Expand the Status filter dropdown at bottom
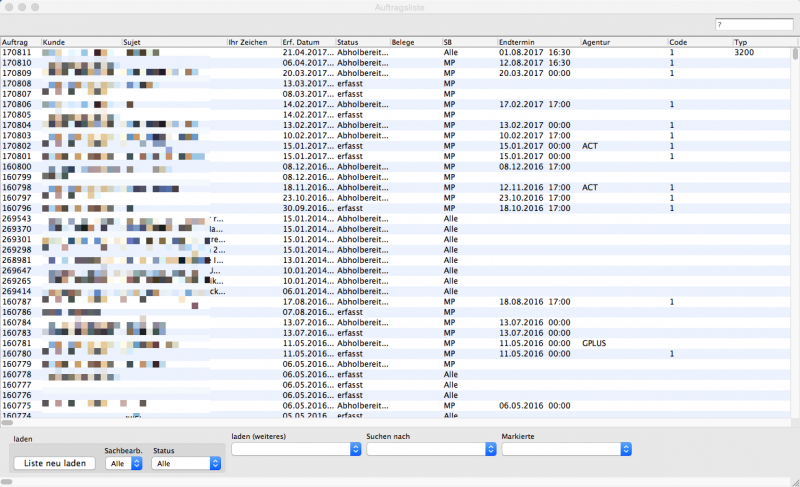Image resolution: width=800 pixels, height=487 pixels. coord(186,463)
